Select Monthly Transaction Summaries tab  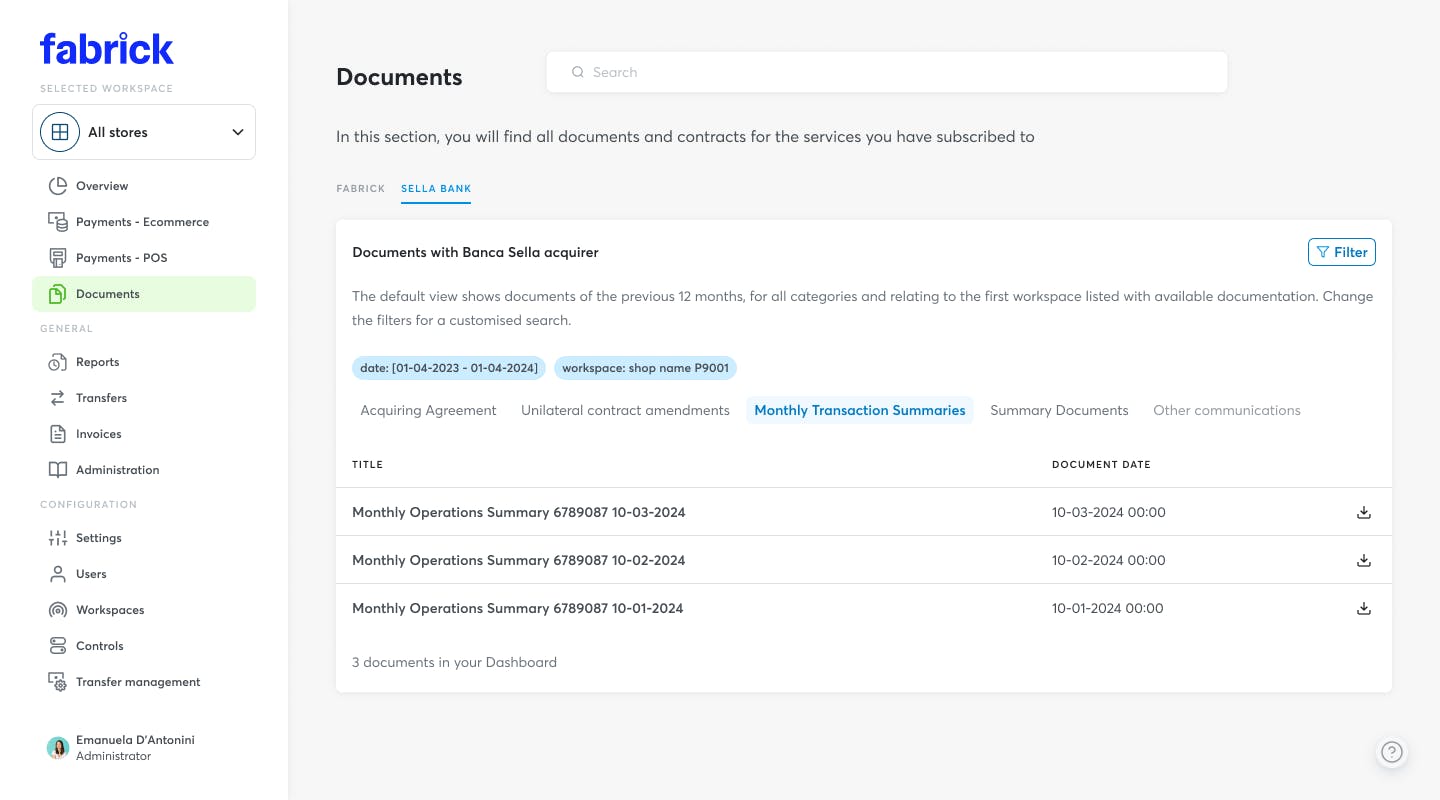[x=860, y=410]
